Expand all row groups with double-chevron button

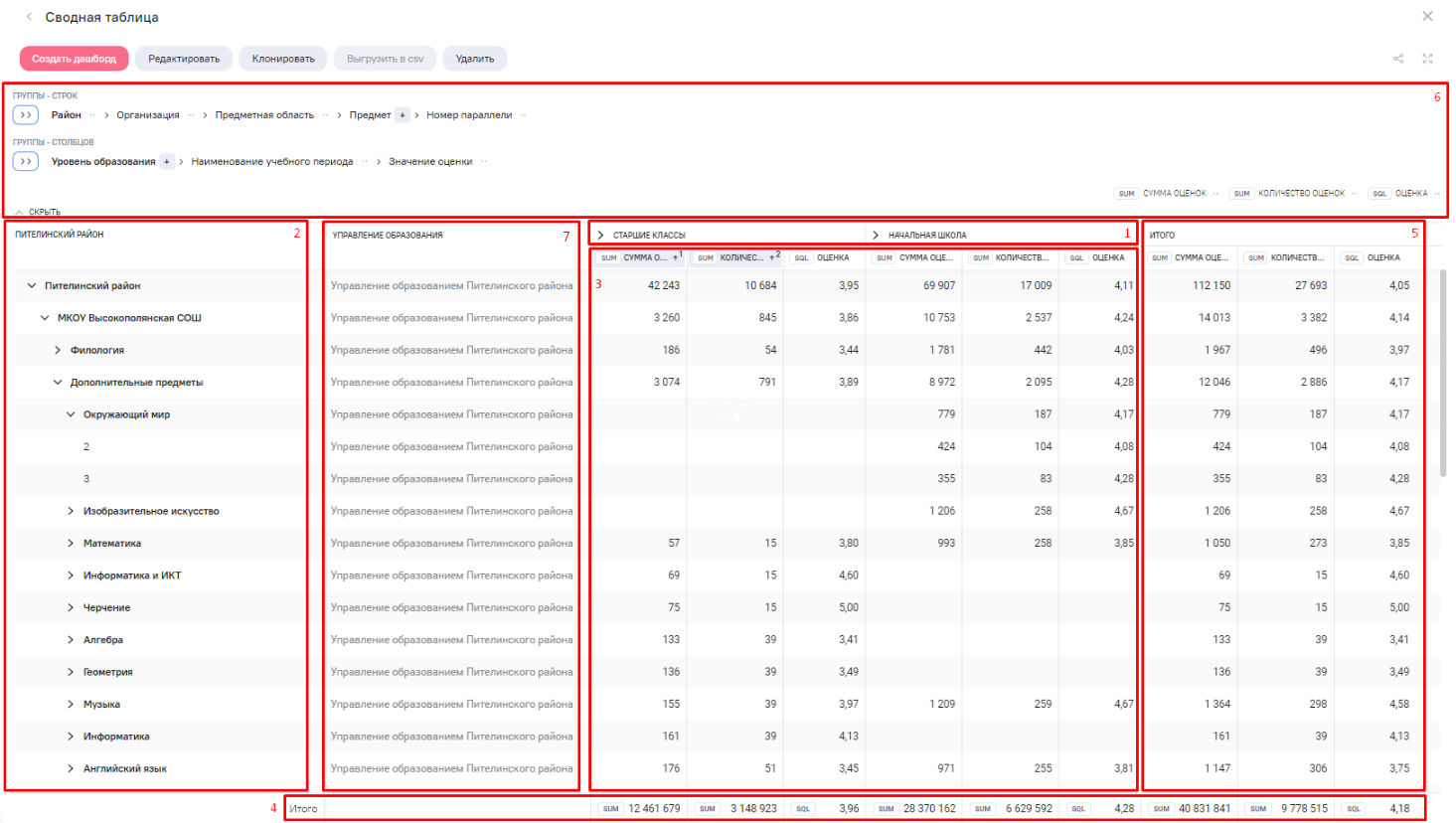click(26, 115)
